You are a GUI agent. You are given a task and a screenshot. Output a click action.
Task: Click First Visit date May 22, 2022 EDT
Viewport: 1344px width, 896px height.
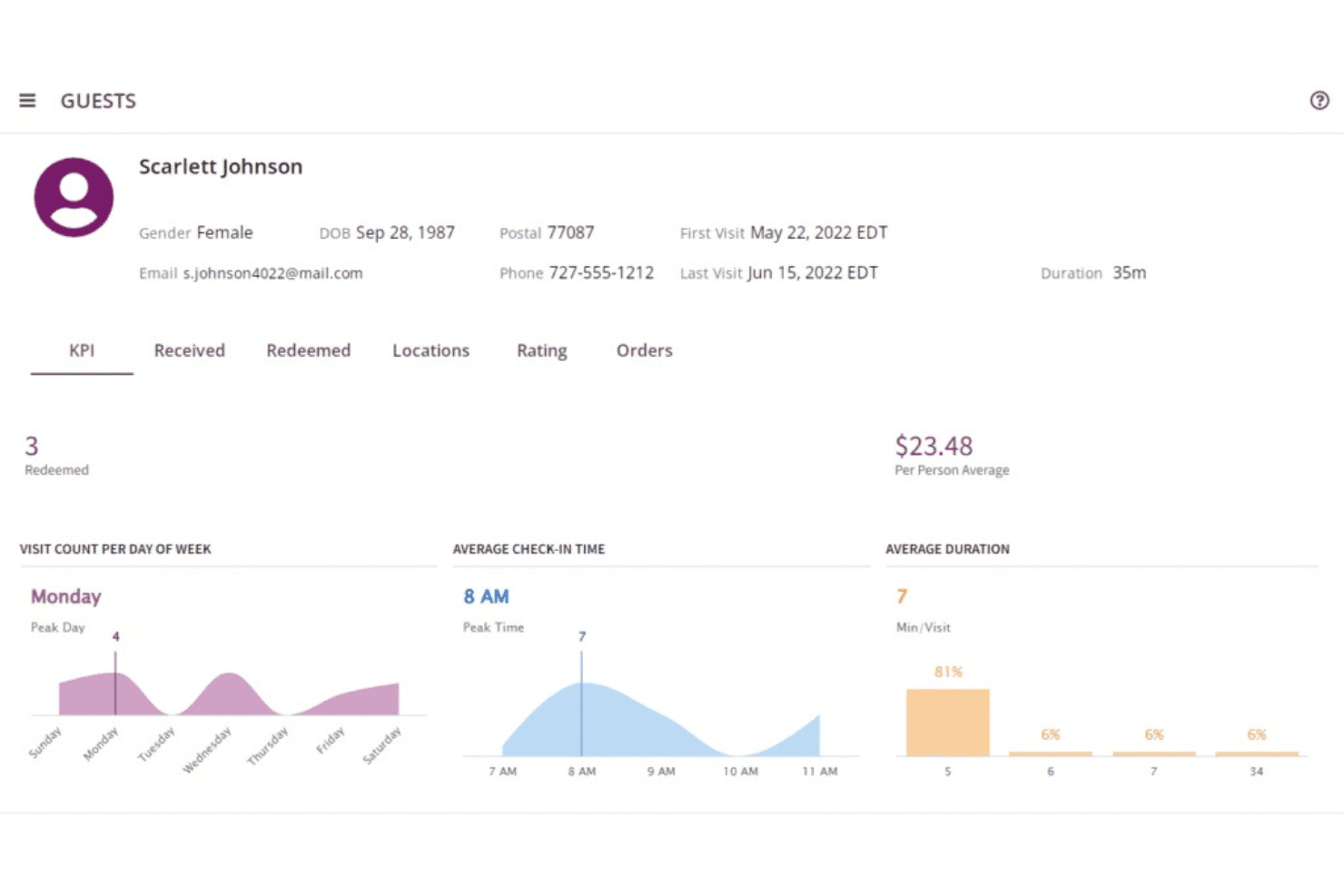pos(818,232)
